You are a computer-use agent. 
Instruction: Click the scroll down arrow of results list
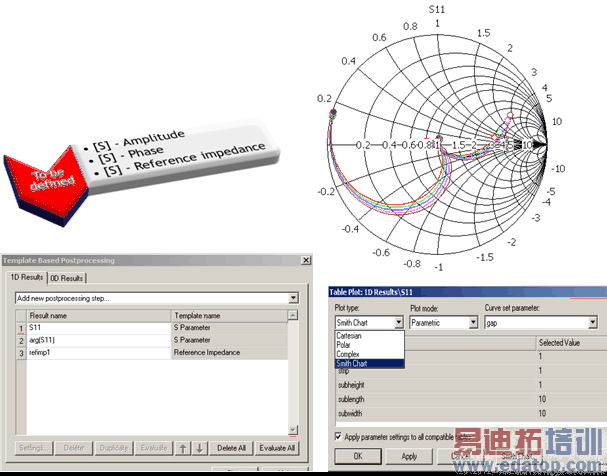293,430
